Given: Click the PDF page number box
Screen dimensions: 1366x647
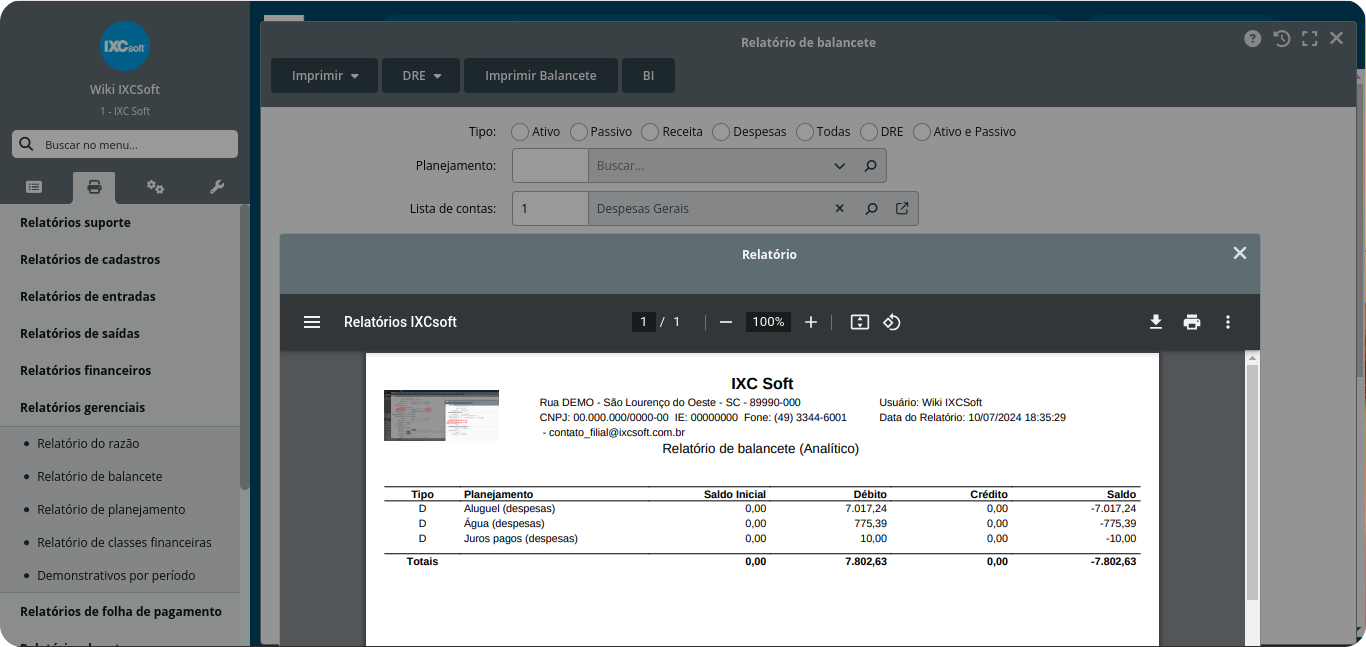Looking at the screenshot, I should tap(643, 322).
